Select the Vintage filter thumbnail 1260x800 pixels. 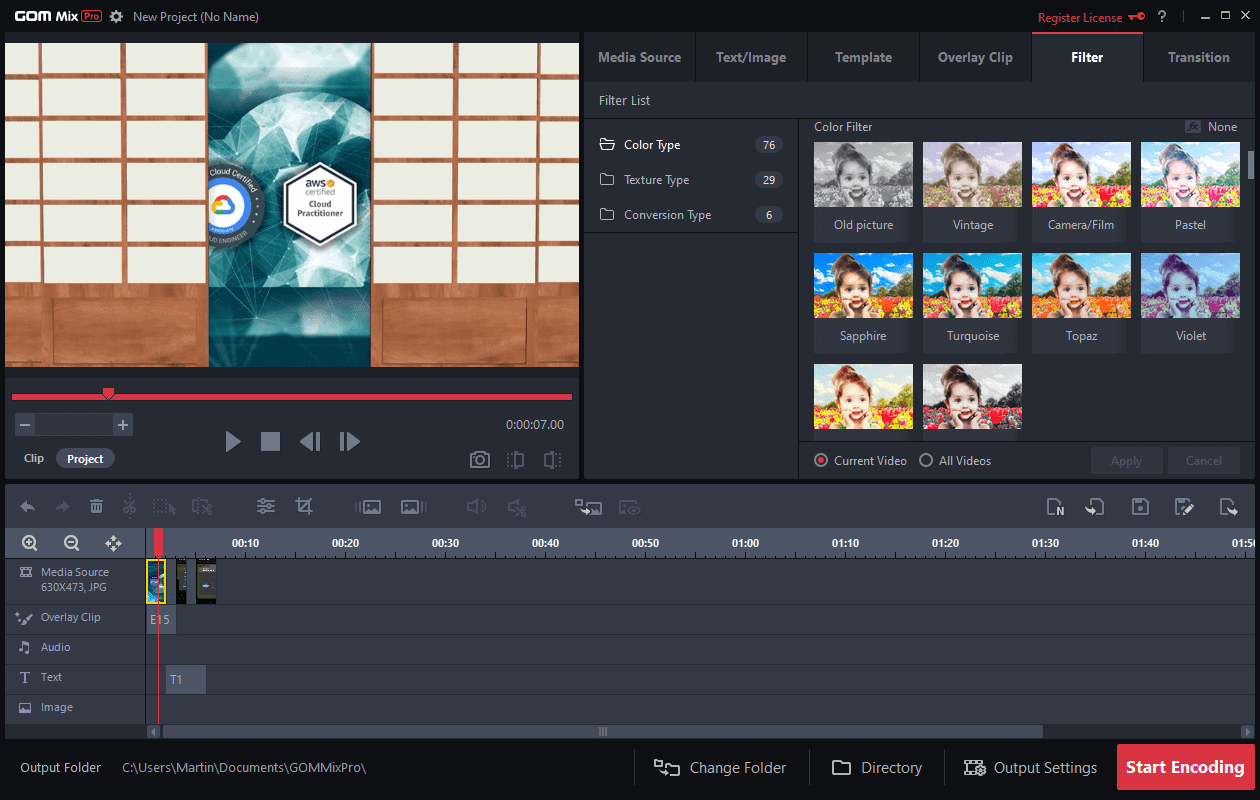[972, 190]
